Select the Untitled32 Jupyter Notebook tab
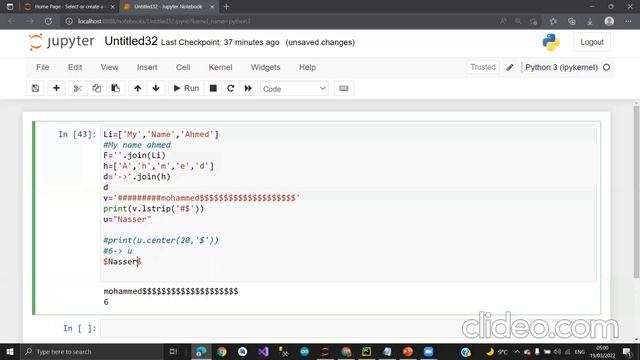Viewport: 640px width, 360px height. [168, 7]
